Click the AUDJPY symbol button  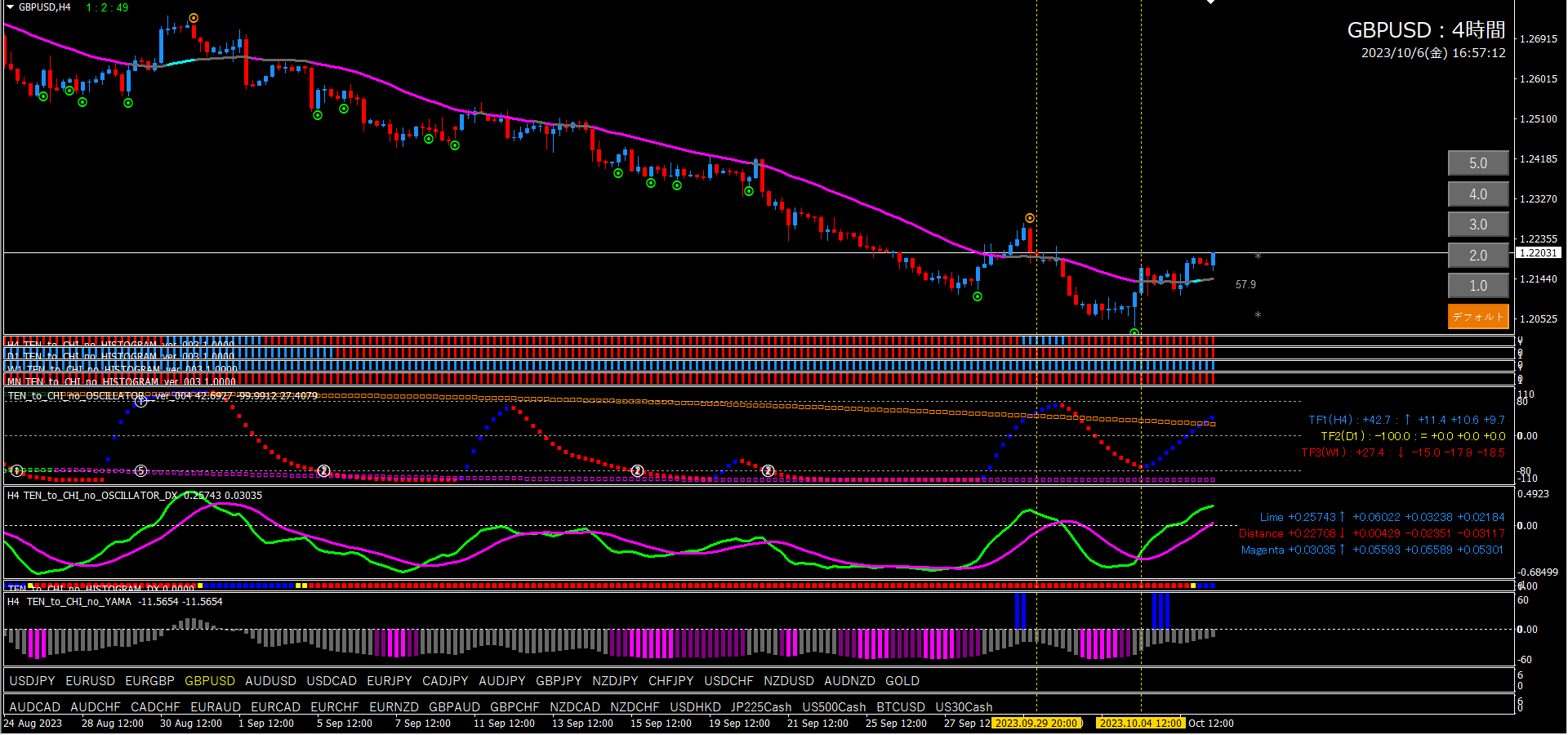[502, 681]
